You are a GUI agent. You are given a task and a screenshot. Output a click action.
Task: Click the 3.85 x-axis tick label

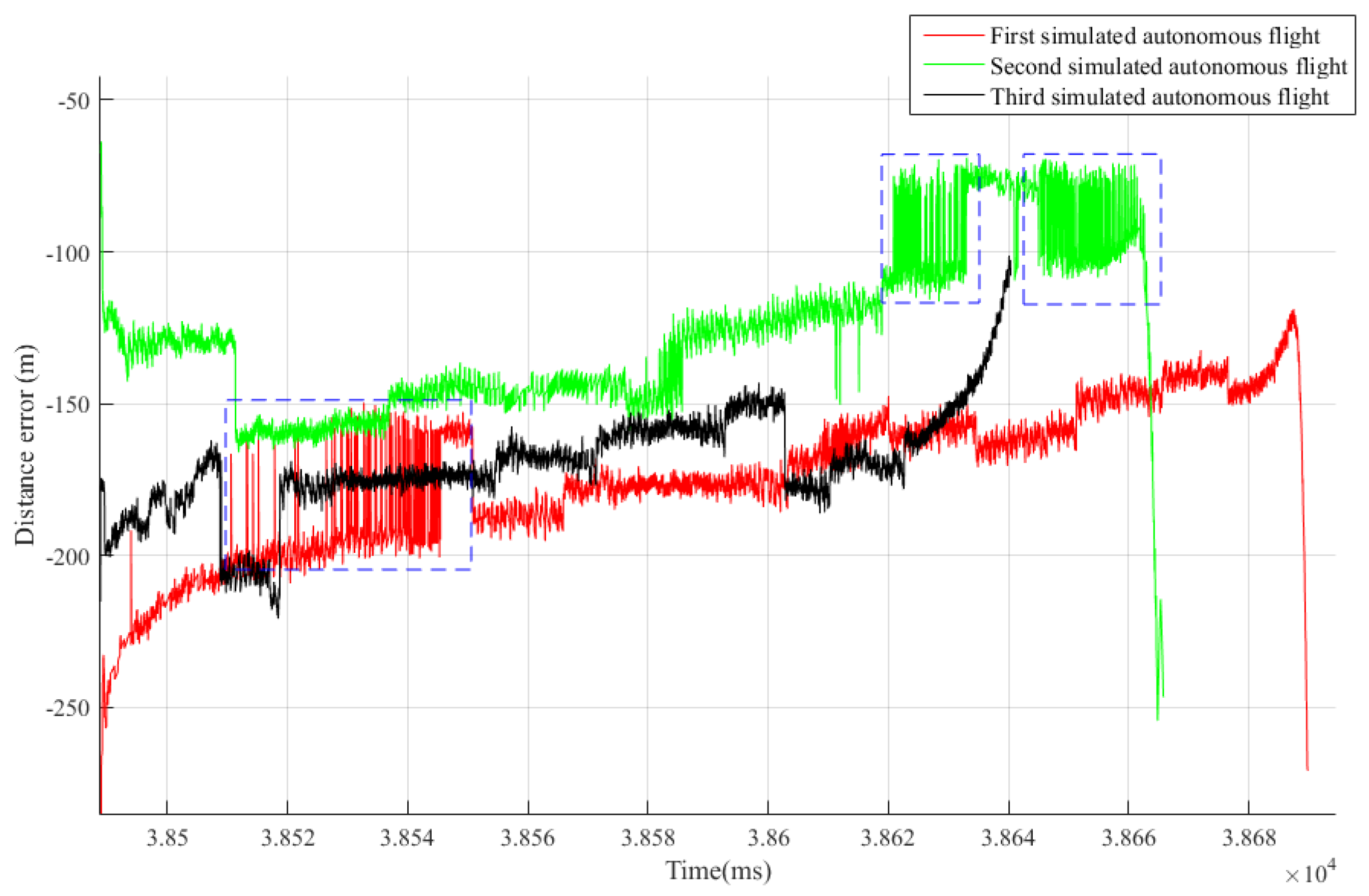(167, 838)
